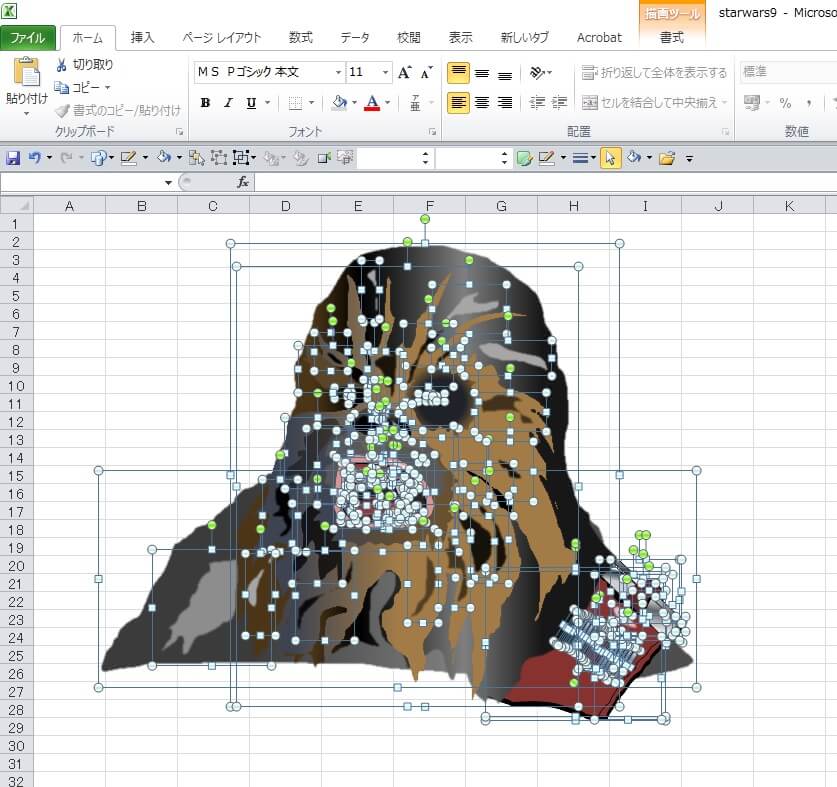Screen dimensions: 837x787
Task: Click the phonetic guide (ア亜) icon
Action: 415,103
